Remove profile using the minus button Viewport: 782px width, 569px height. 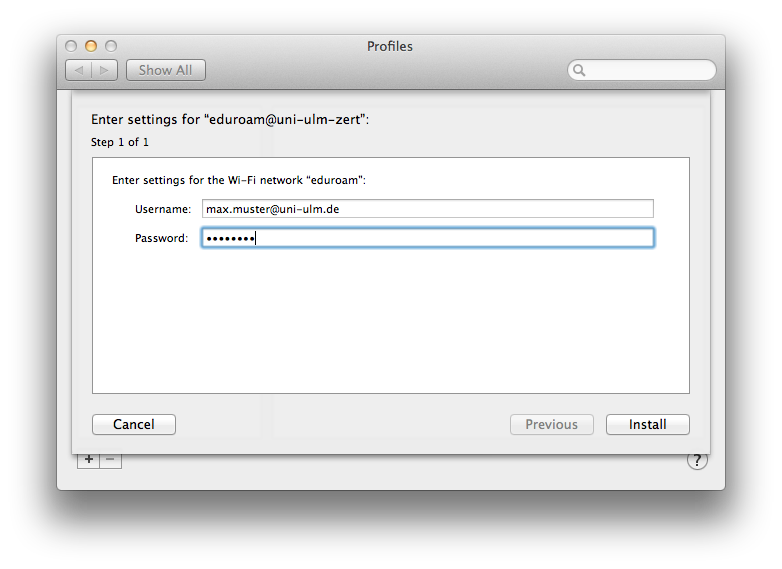pyautogui.click(x=110, y=459)
